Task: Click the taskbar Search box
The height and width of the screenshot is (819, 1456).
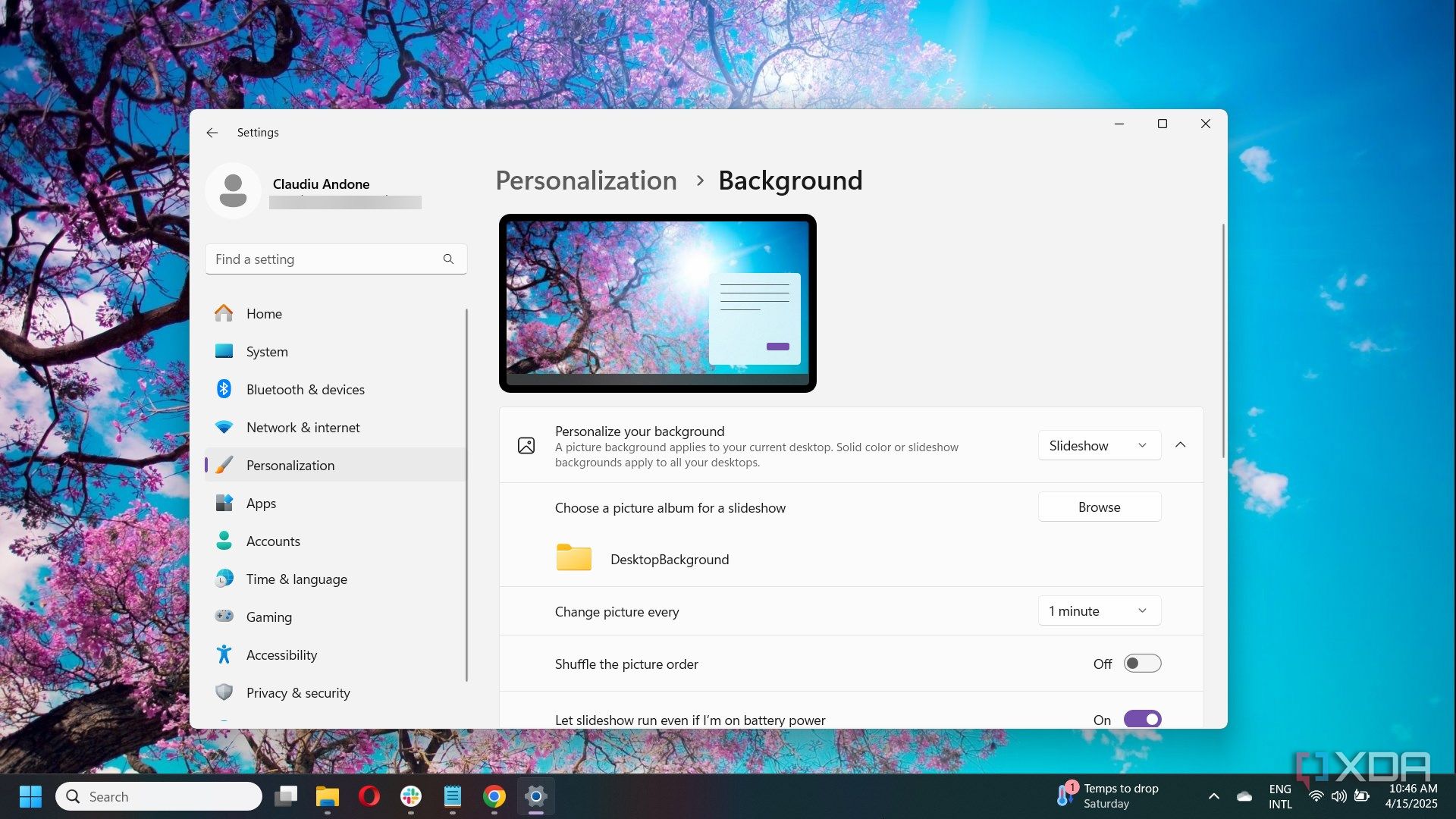Action: [x=159, y=796]
